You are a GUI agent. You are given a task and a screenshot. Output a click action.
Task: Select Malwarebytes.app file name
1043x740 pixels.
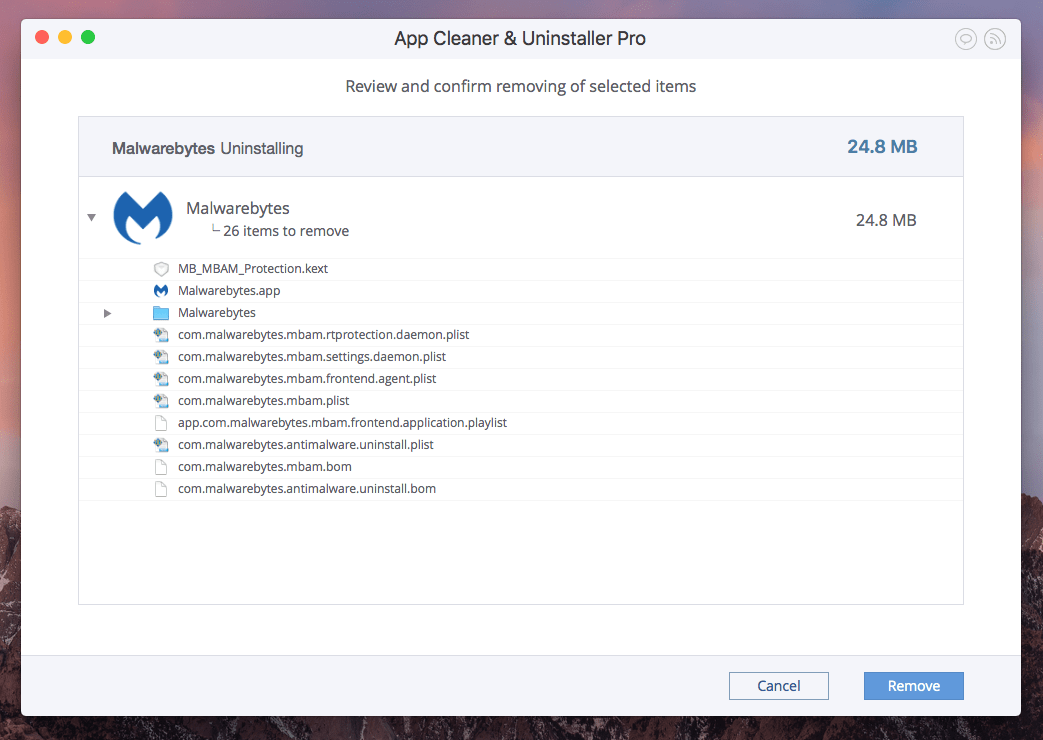point(229,291)
